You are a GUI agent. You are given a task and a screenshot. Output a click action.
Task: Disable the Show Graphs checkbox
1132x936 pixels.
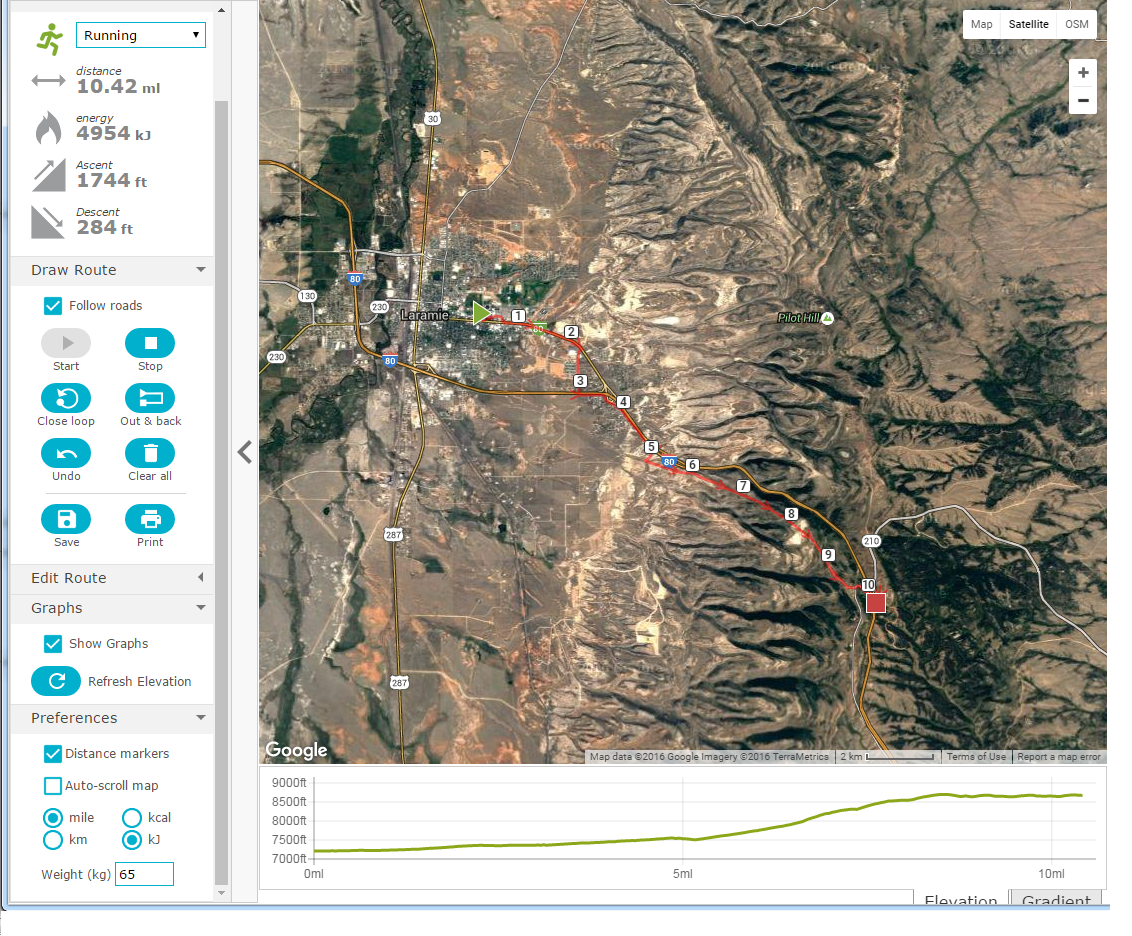(x=53, y=644)
